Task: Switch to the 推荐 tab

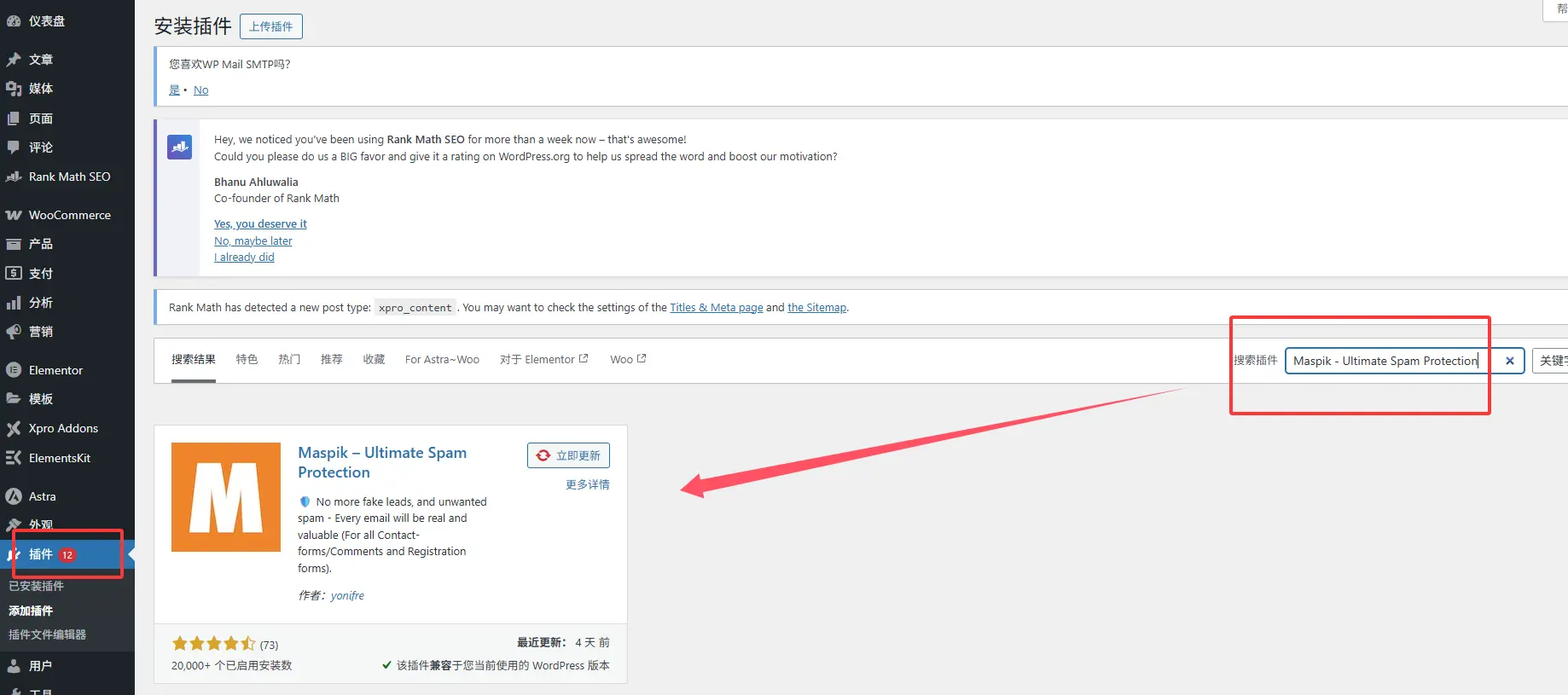Action: [x=332, y=359]
